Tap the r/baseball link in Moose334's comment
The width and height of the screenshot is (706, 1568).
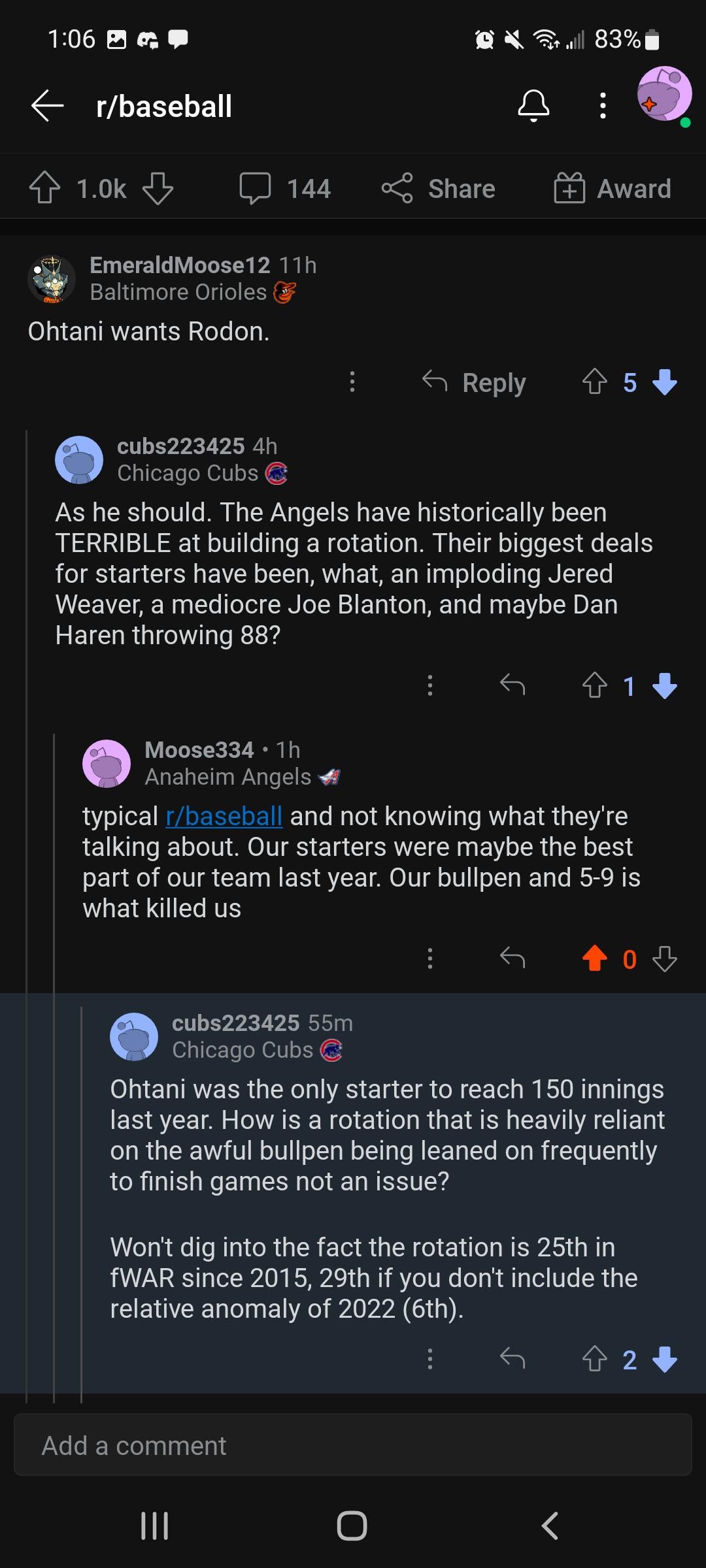pos(224,816)
